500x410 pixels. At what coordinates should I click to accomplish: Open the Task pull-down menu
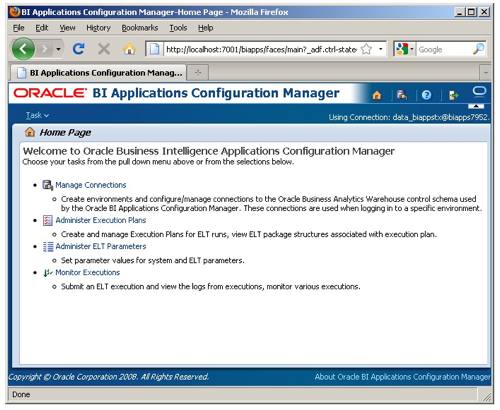pyautogui.click(x=37, y=115)
